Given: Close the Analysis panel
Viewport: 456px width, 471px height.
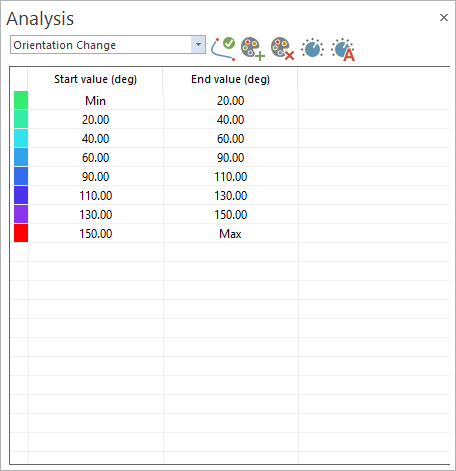Looking at the screenshot, I should point(444,18).
